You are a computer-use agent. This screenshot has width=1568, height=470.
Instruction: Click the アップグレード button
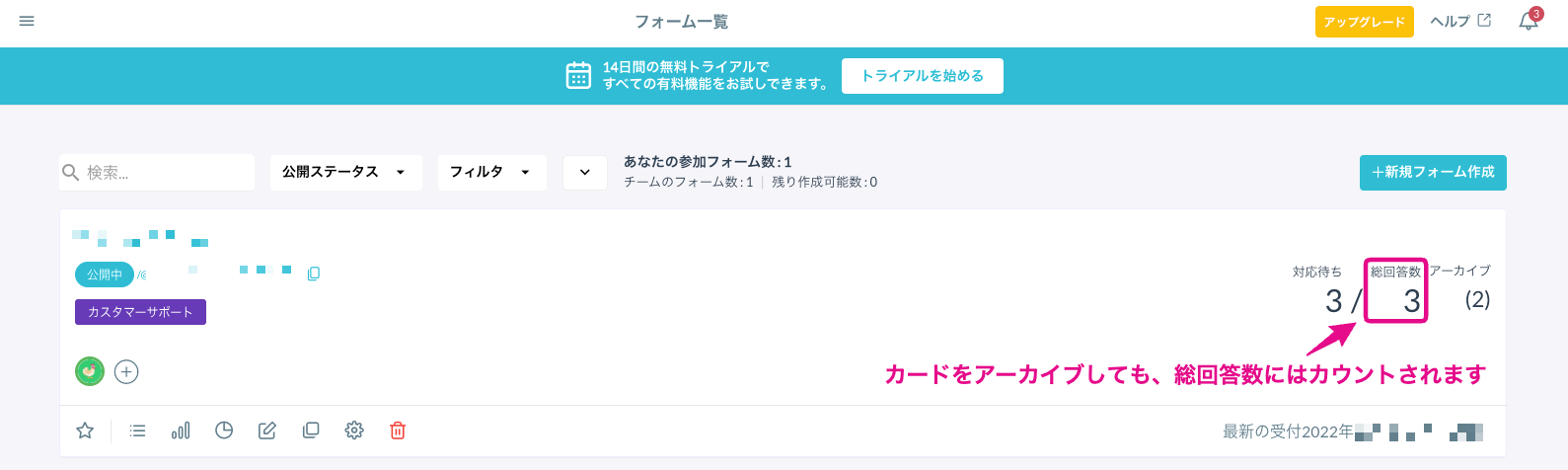click(1365, 22)
